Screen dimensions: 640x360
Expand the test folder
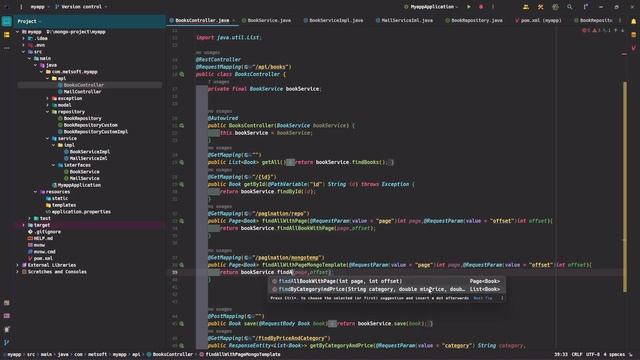tap(29, 218)
